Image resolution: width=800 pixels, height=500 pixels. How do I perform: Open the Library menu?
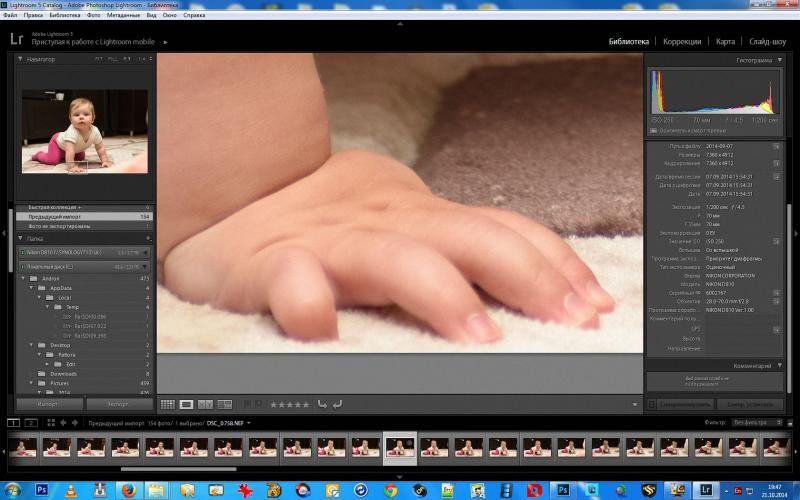tap(65, 15)
